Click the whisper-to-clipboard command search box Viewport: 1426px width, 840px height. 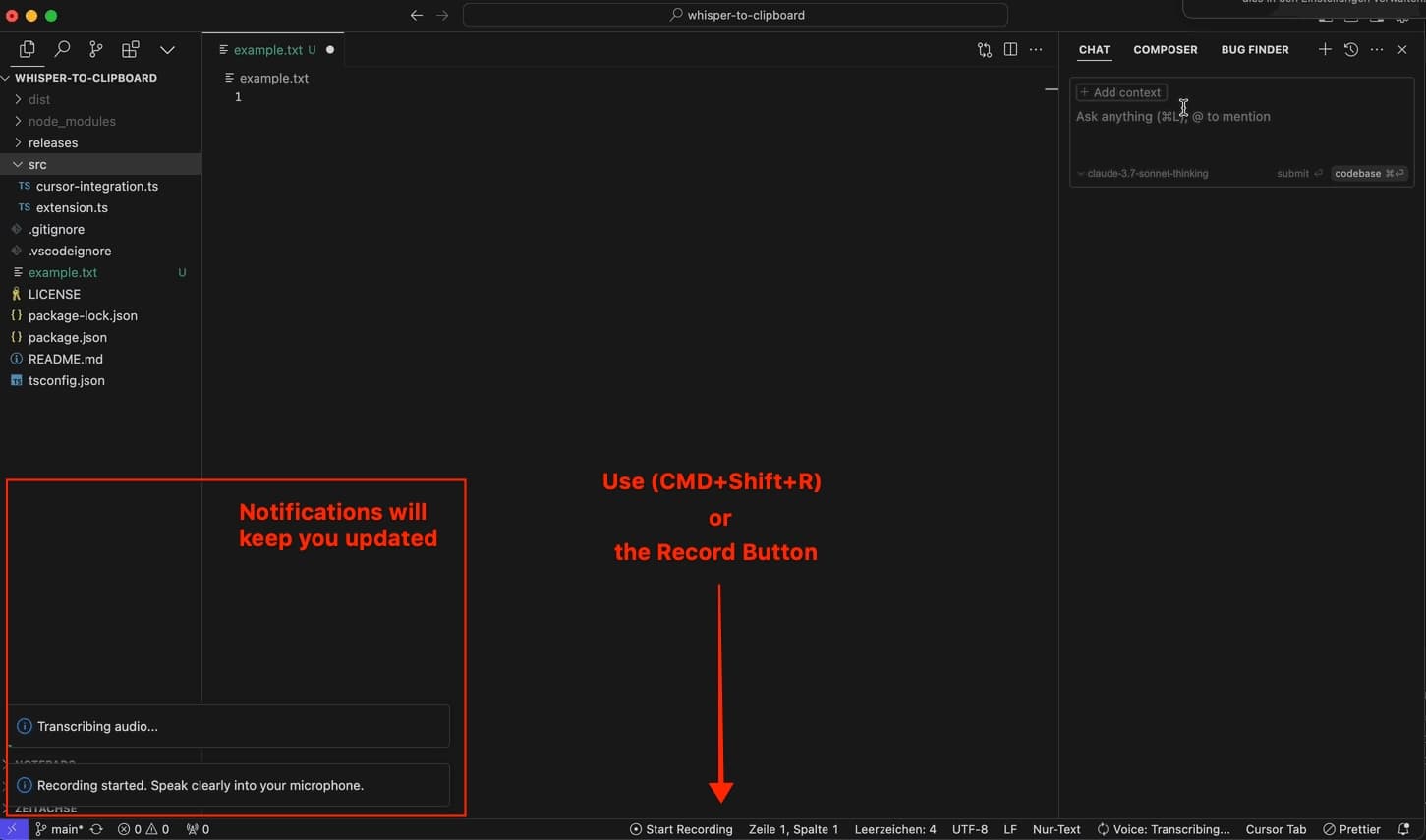pyautogui.click(x=735, y=15)
